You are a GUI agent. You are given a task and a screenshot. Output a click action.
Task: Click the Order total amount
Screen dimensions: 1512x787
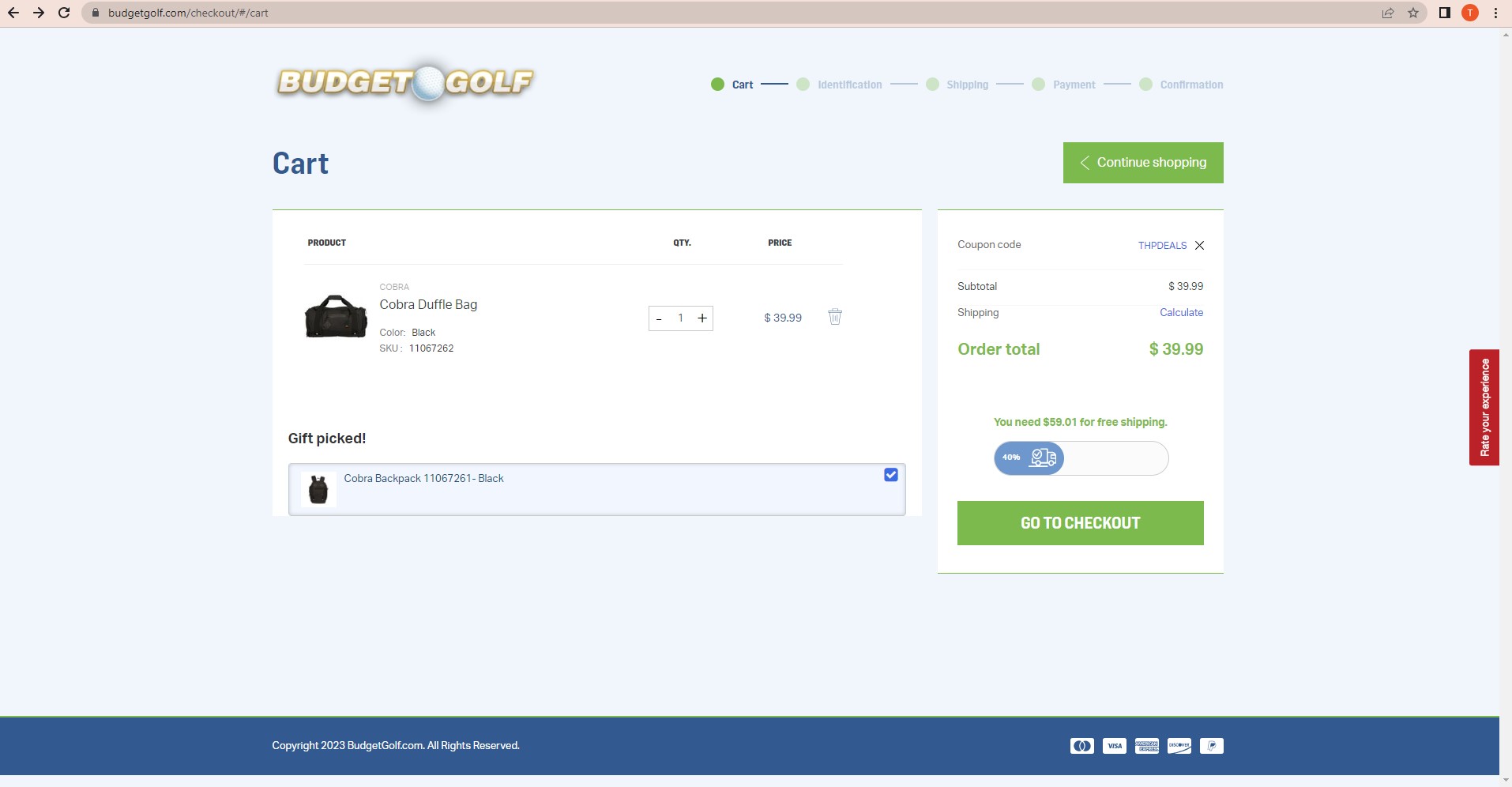pyautogui.click(x=1176, y=349)
